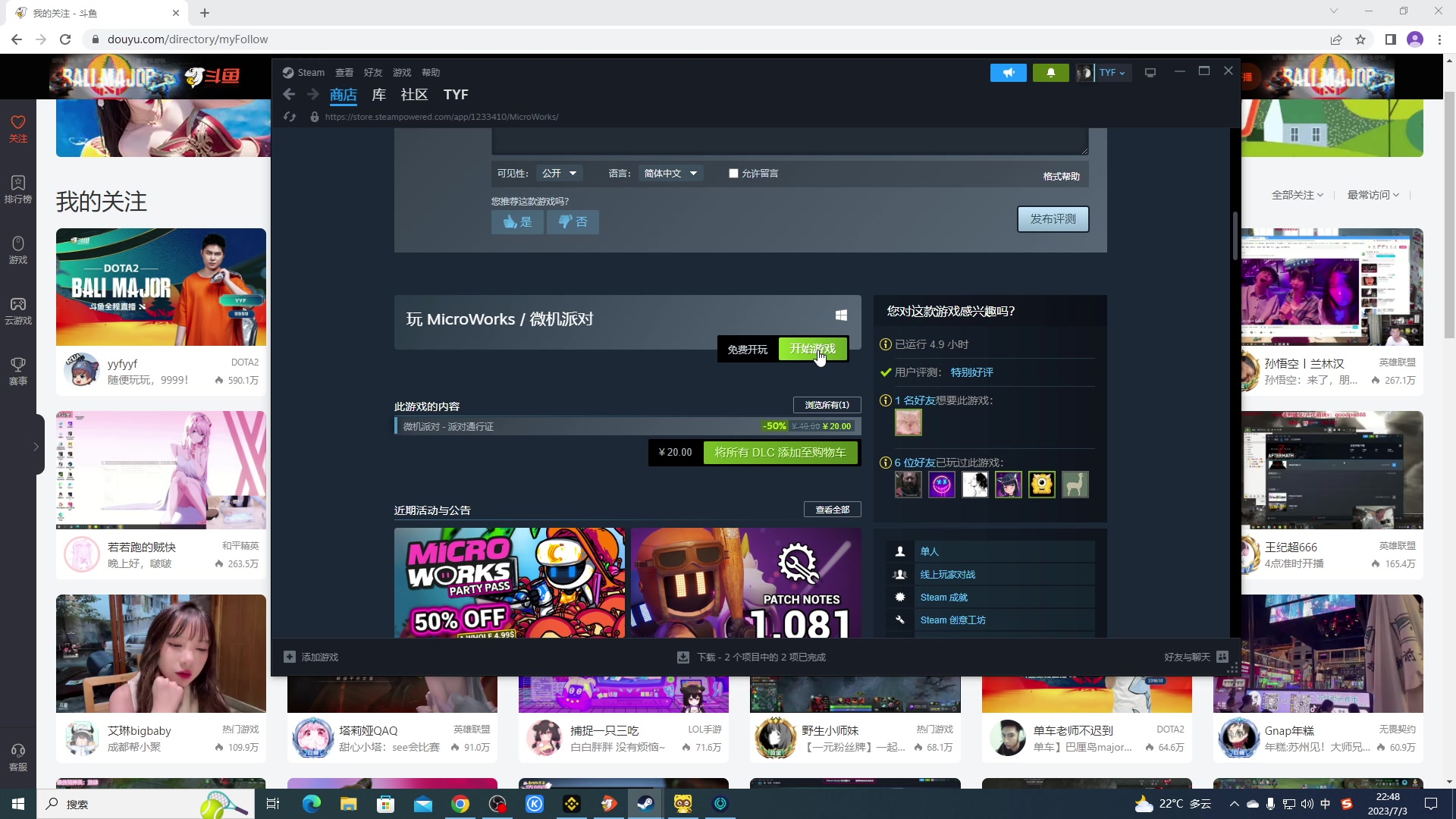This screenshot has height=819, width=1456.
Task: Open Friends and Chat icon
Action: (1222, 657)
